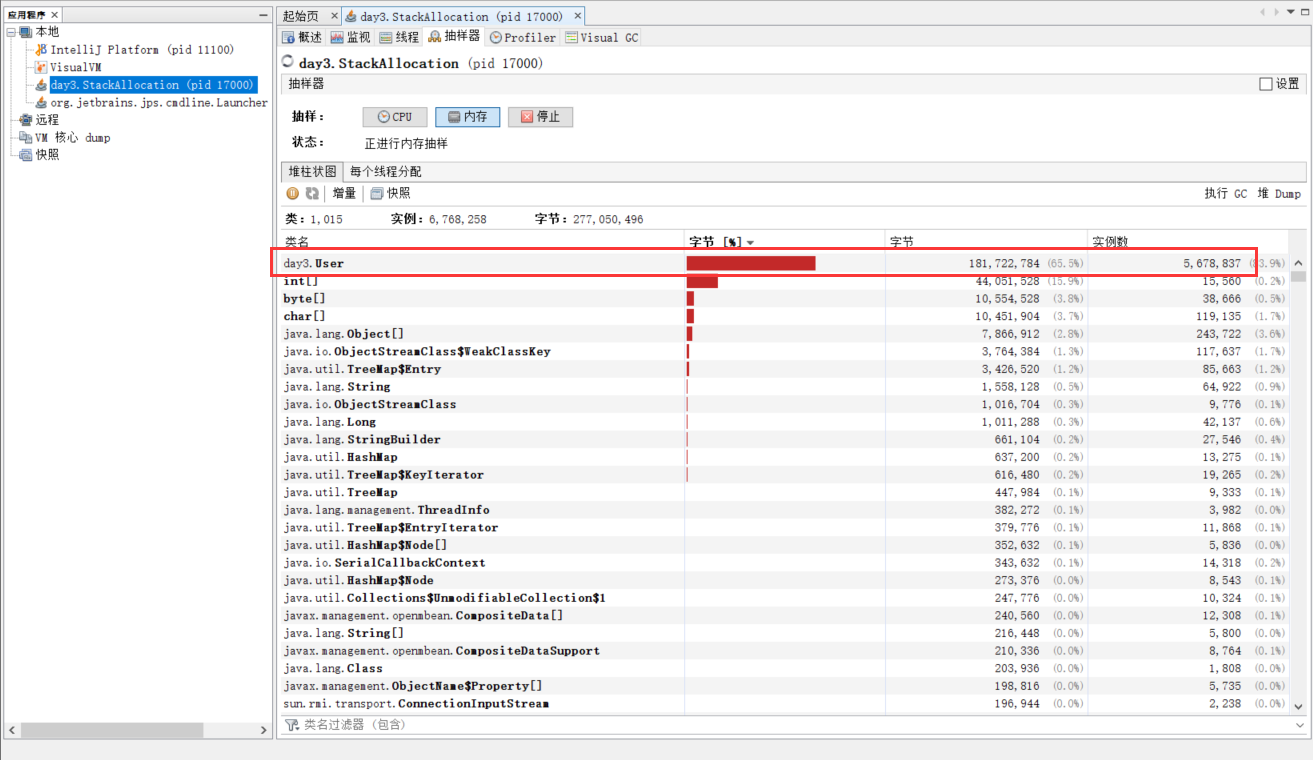Click 执行 GC link
Image resolution: width=1313 pixels, height=760 pixels.
pos(1226,194)
